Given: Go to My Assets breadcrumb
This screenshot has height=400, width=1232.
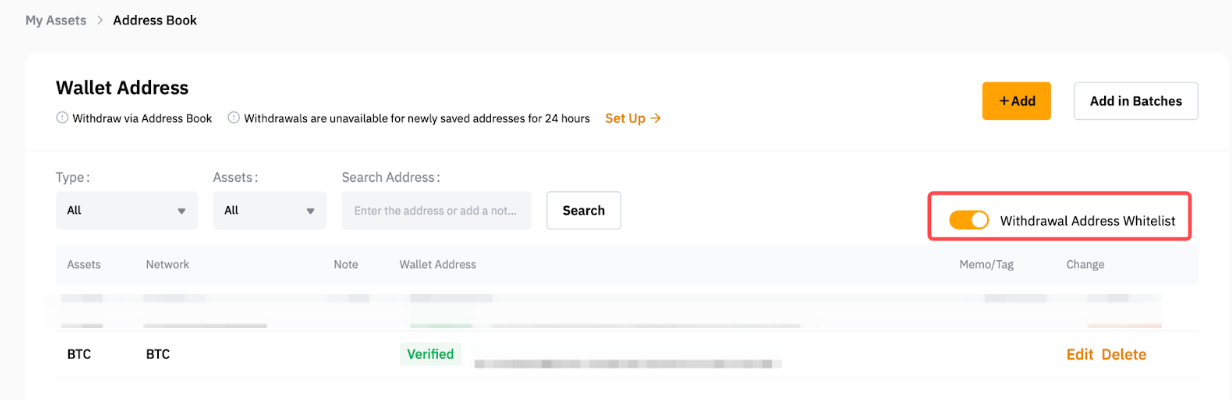Looking at the screenshot, I should click(55, 20).
